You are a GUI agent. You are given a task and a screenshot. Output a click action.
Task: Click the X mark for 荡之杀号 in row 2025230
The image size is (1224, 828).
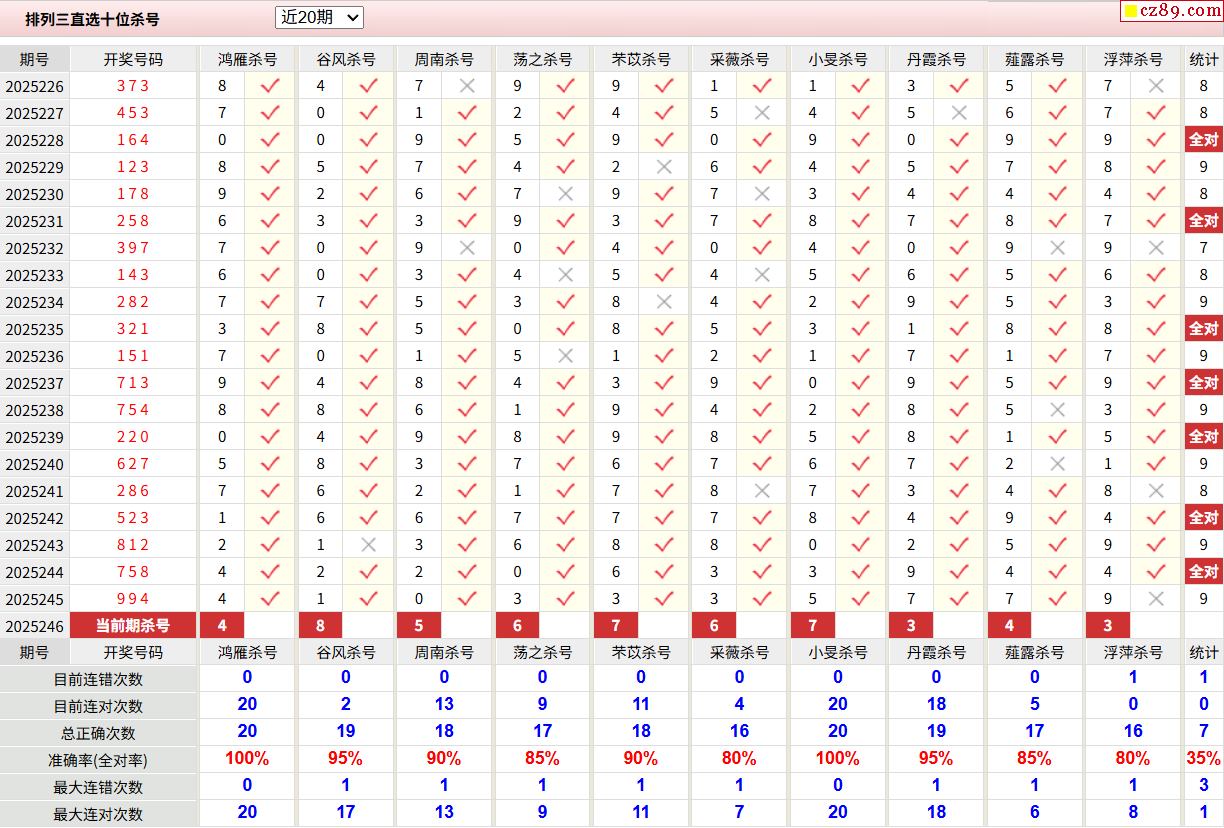(565, 194)
